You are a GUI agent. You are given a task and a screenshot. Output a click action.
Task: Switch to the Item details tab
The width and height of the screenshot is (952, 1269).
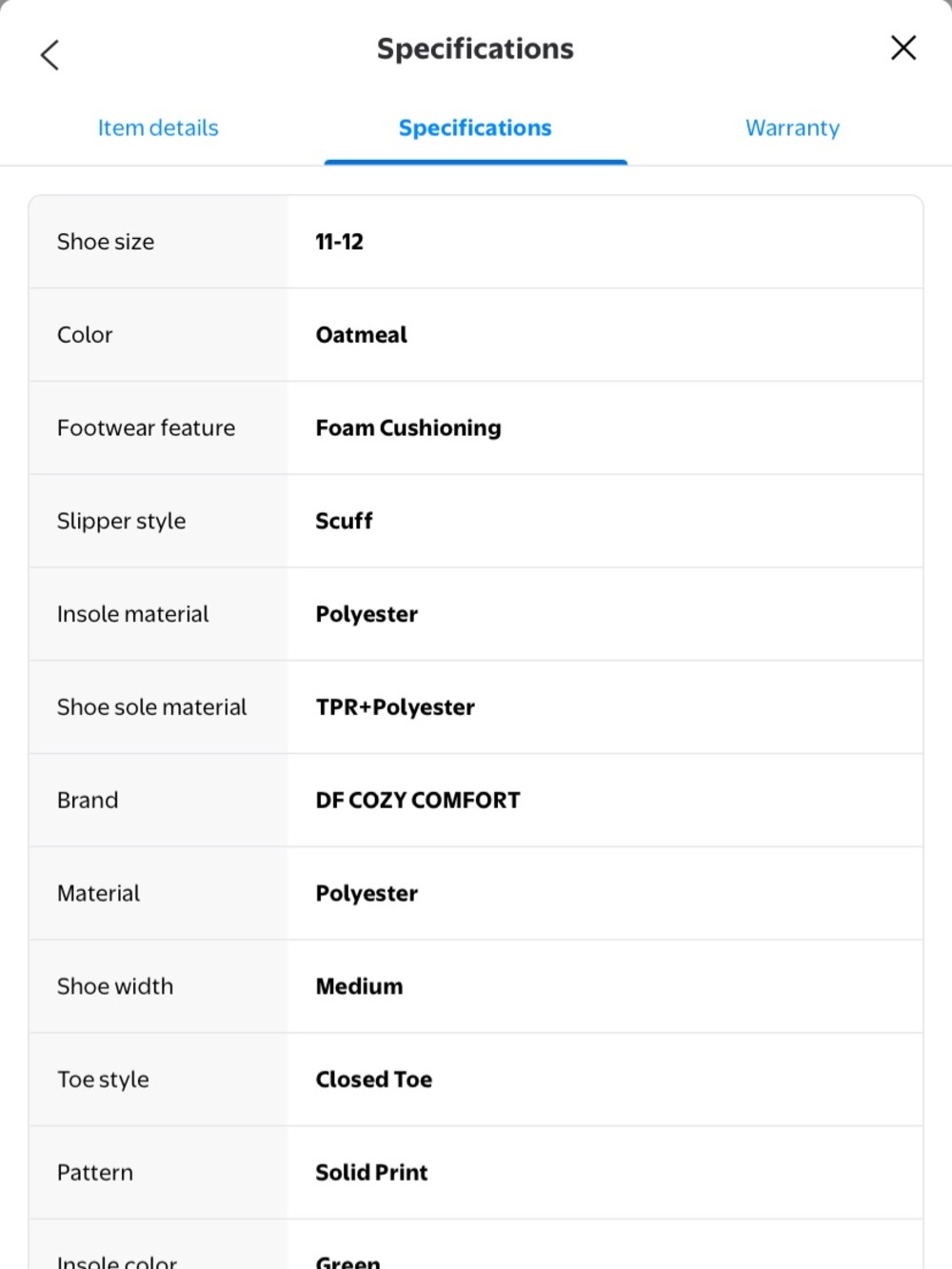click(158, 128)
